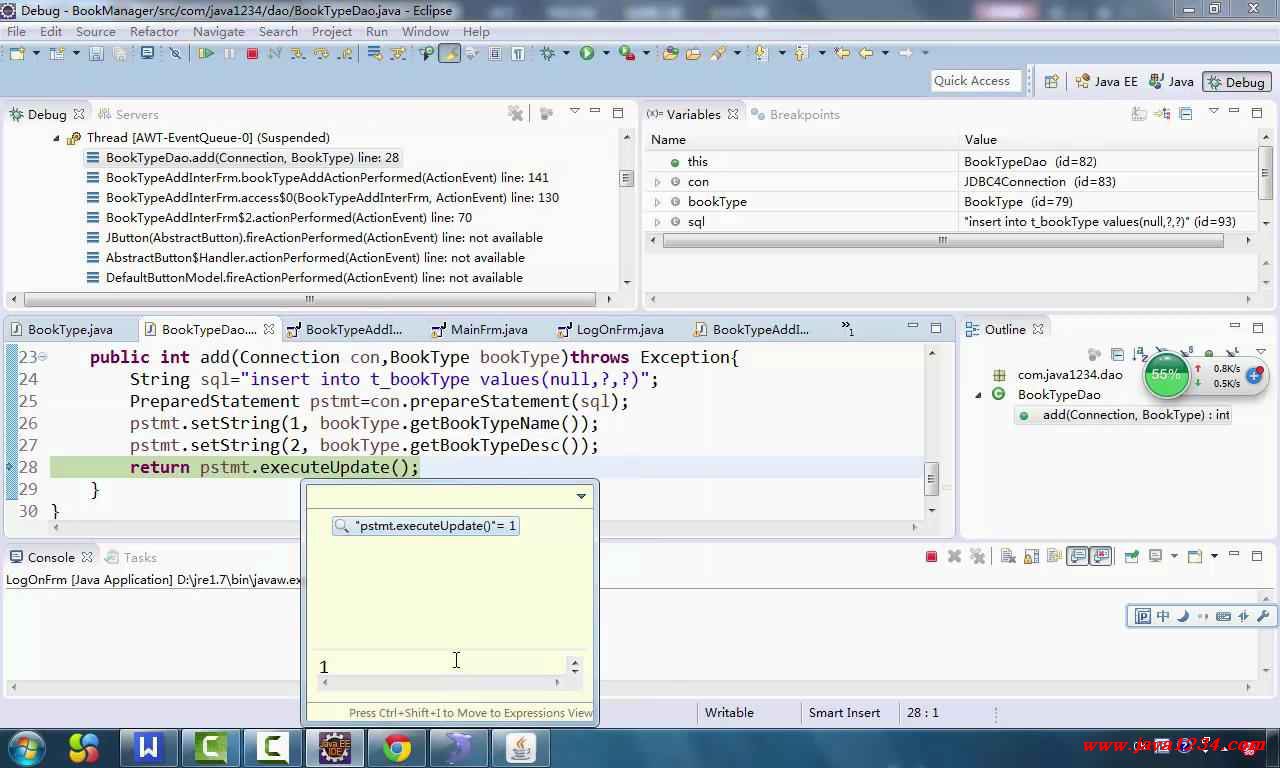Screen dimensions: 1280x768
Task: Open the Navigate menu
Action: tap(219, 31)
